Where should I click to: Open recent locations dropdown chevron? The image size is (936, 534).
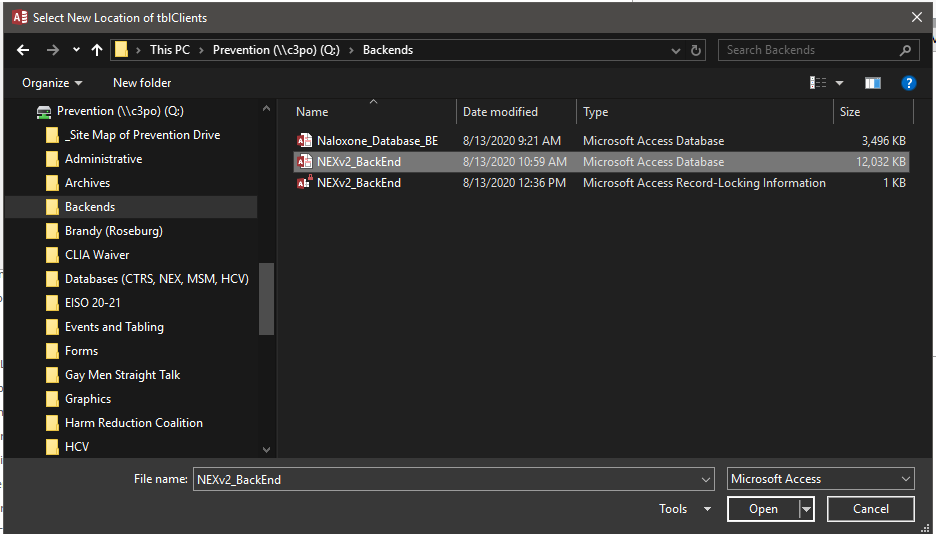tap(76, 50)
